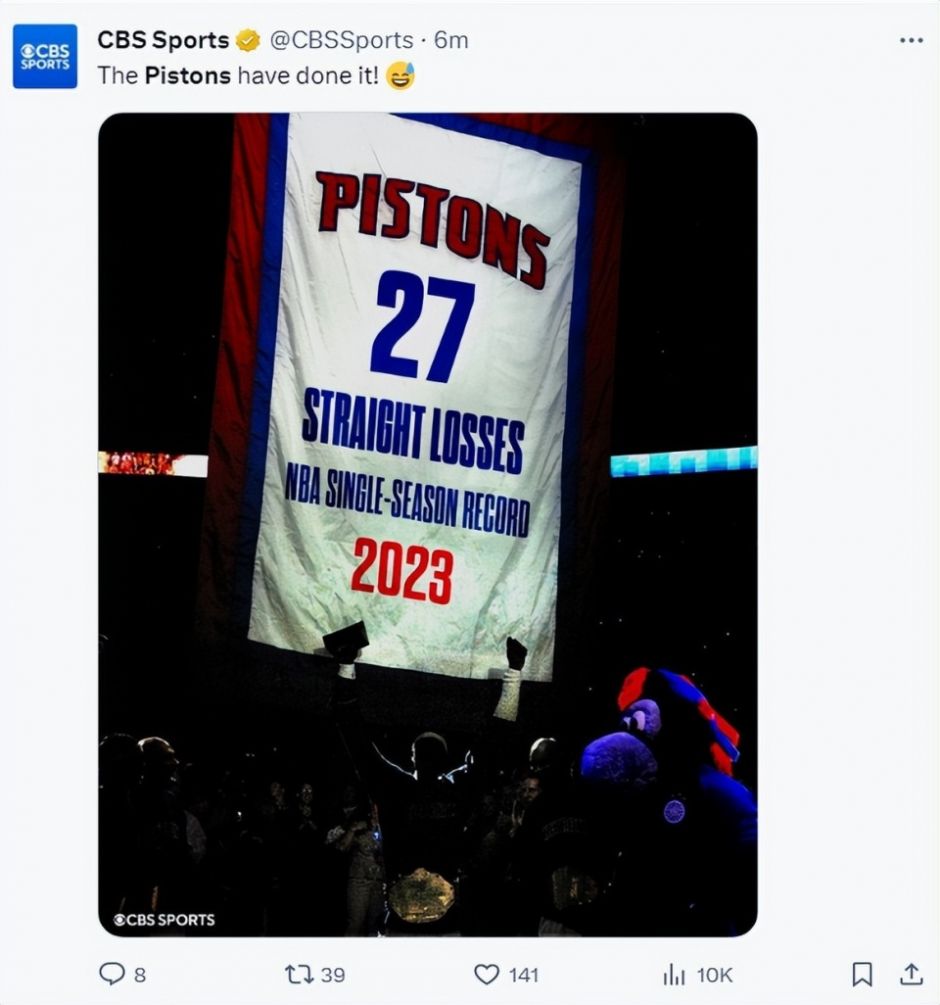Open the @CBSSports handle link
The width and height of the screenshot is (940, 1005).
(x=341, y=40)
